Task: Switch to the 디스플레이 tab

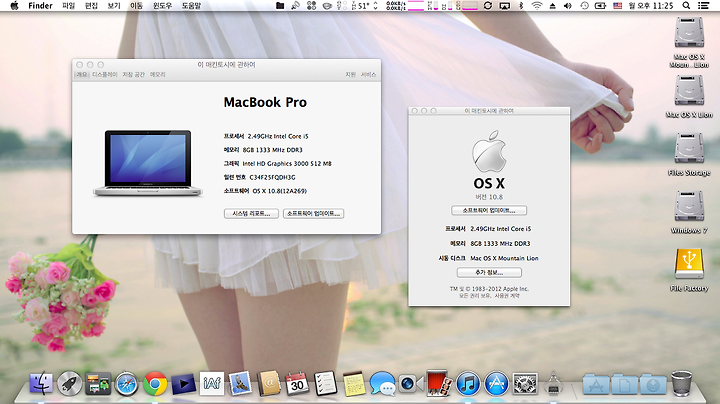Action: pos(105,74)
